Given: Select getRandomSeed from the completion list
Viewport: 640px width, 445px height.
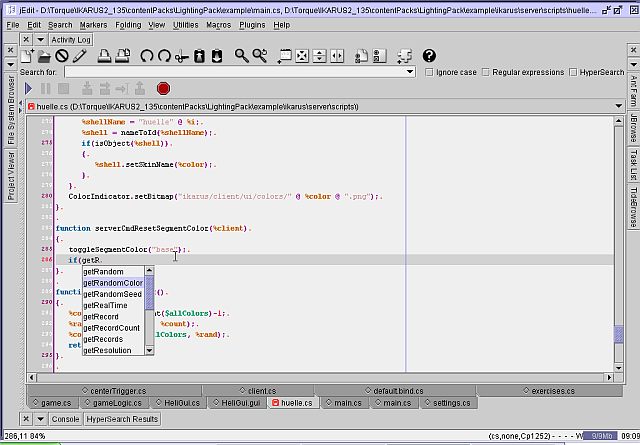Looking at the screenshot, I should pos(112,294).
